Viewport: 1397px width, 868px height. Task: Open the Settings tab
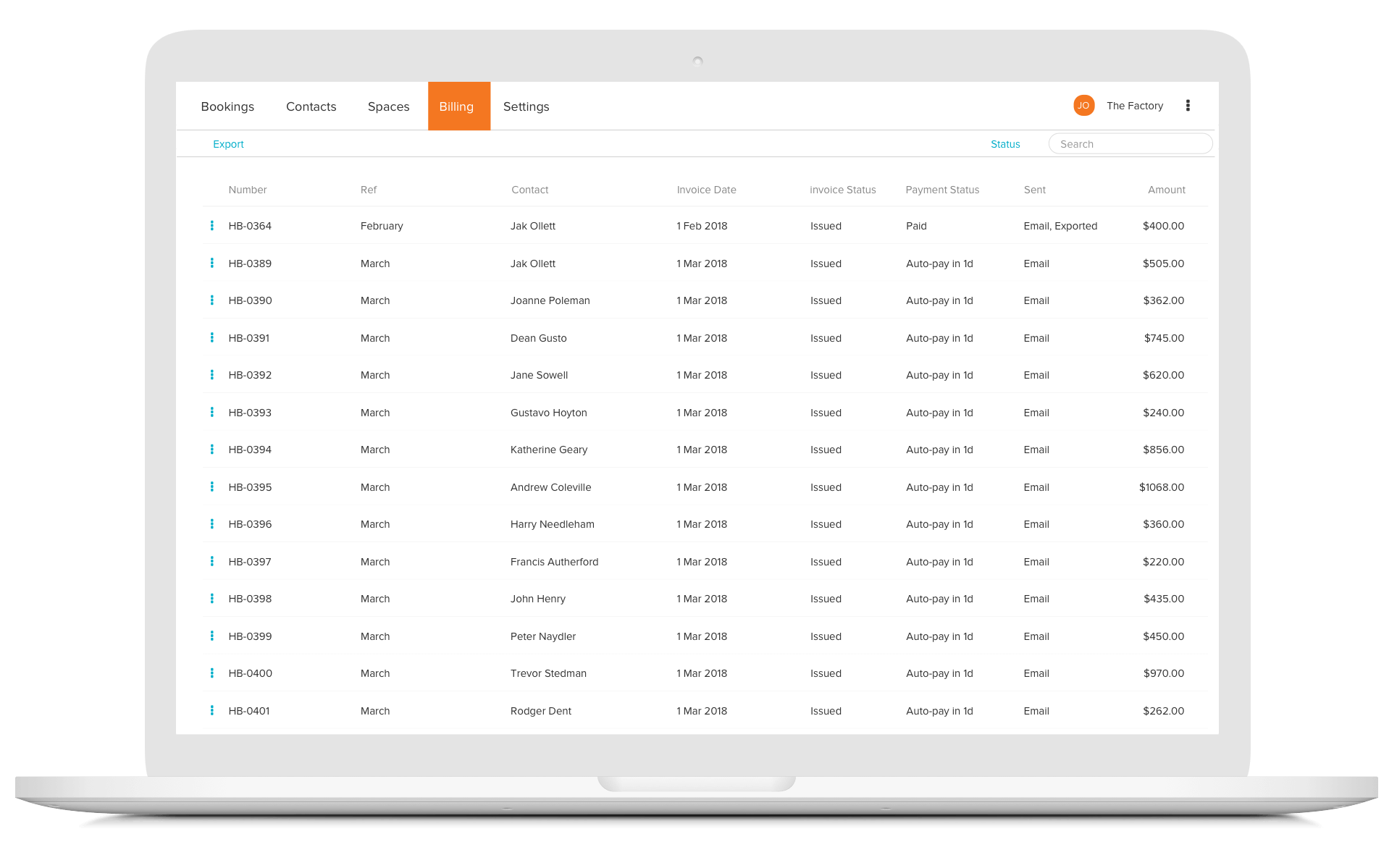coord(526,106)
